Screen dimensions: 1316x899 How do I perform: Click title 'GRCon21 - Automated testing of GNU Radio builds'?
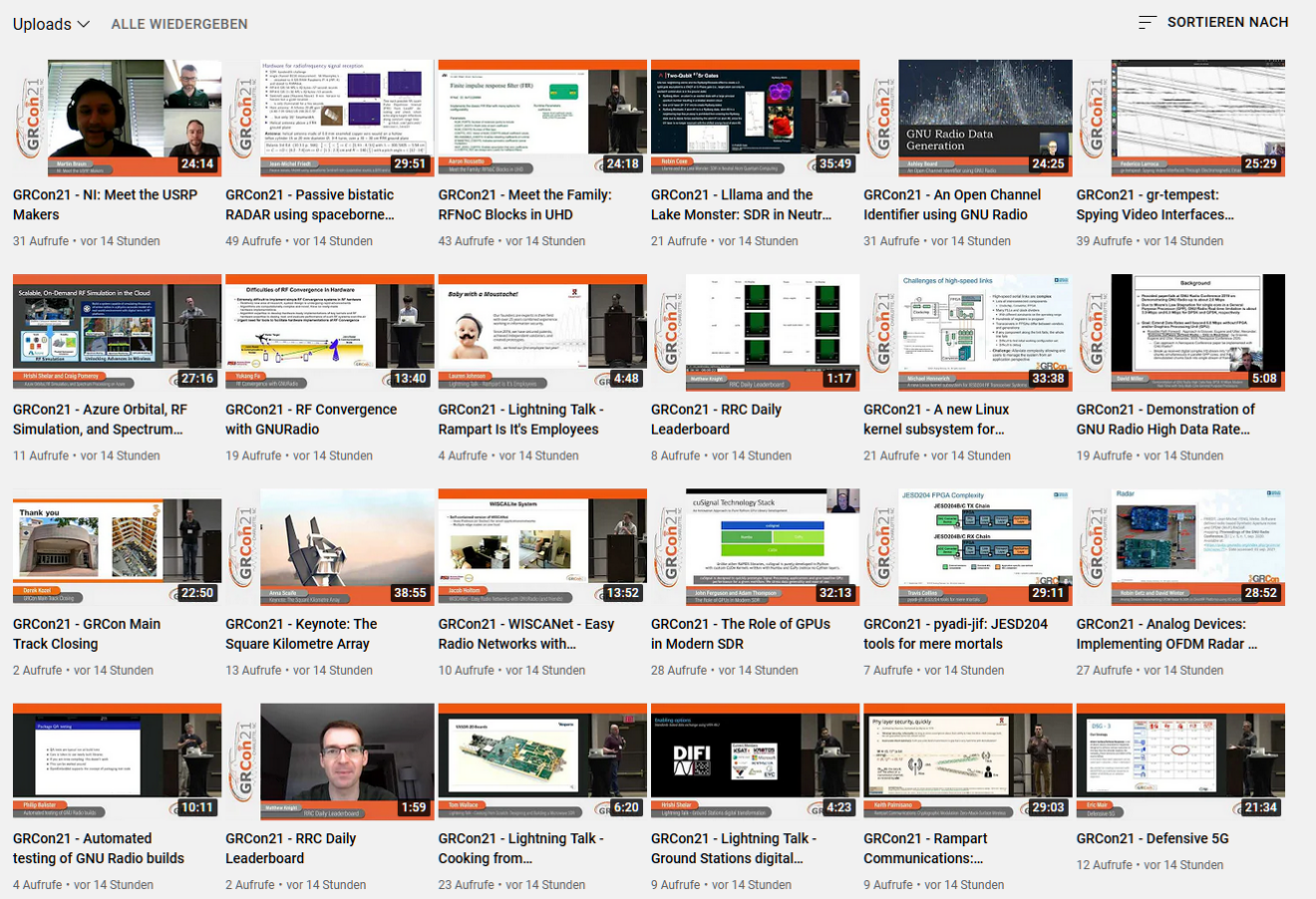tap(99, 848)
